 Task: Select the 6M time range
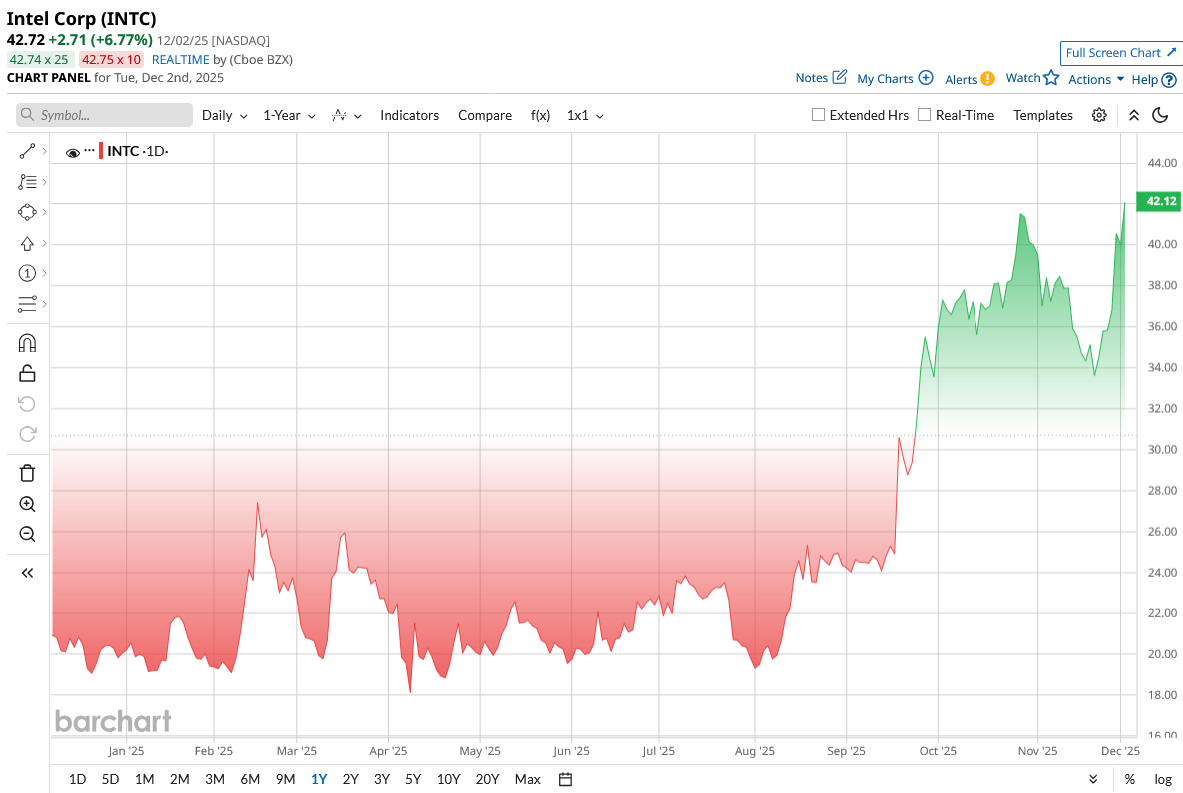coord(250,779)
